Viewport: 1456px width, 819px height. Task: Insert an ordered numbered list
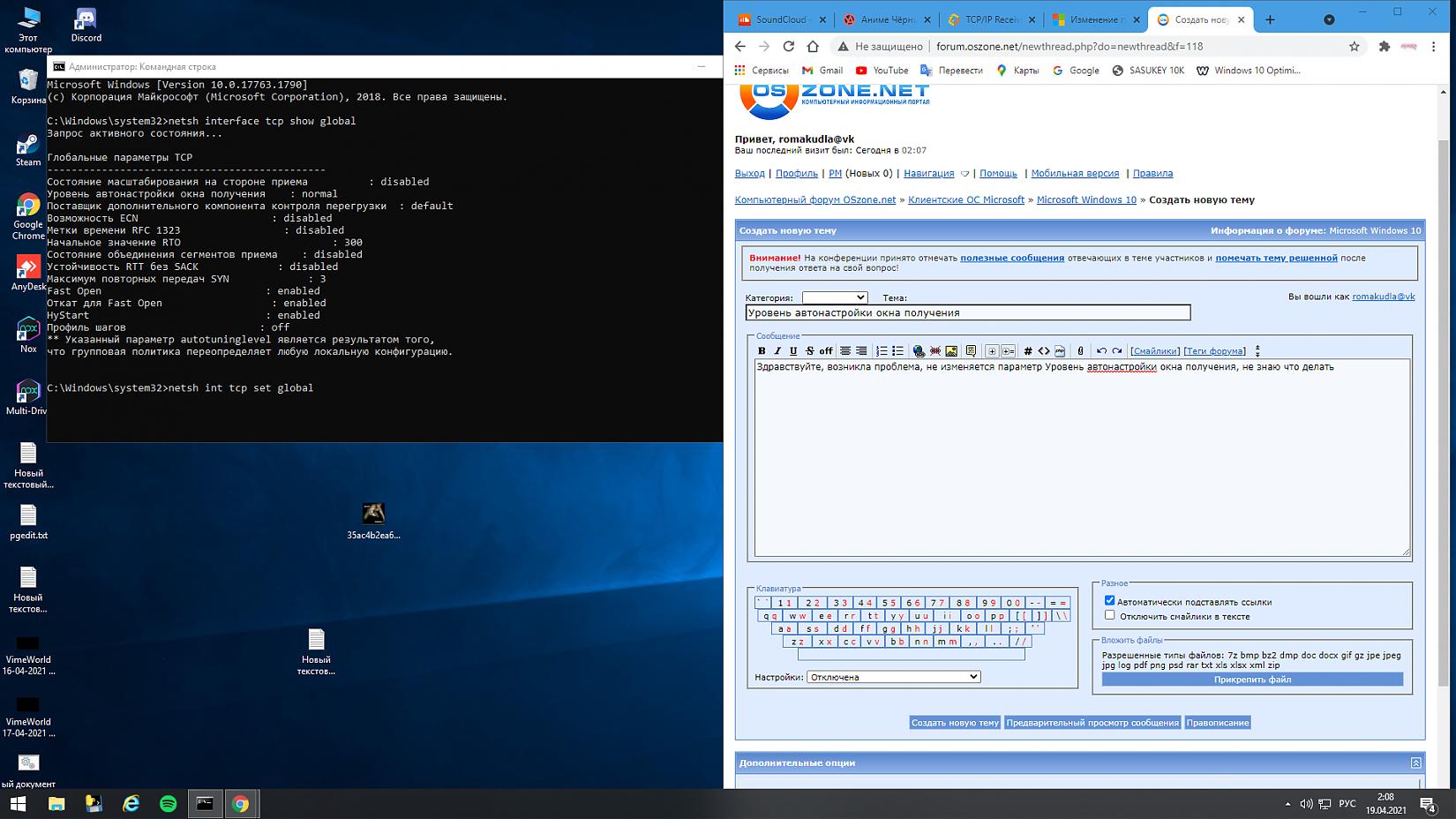point(882,351)
